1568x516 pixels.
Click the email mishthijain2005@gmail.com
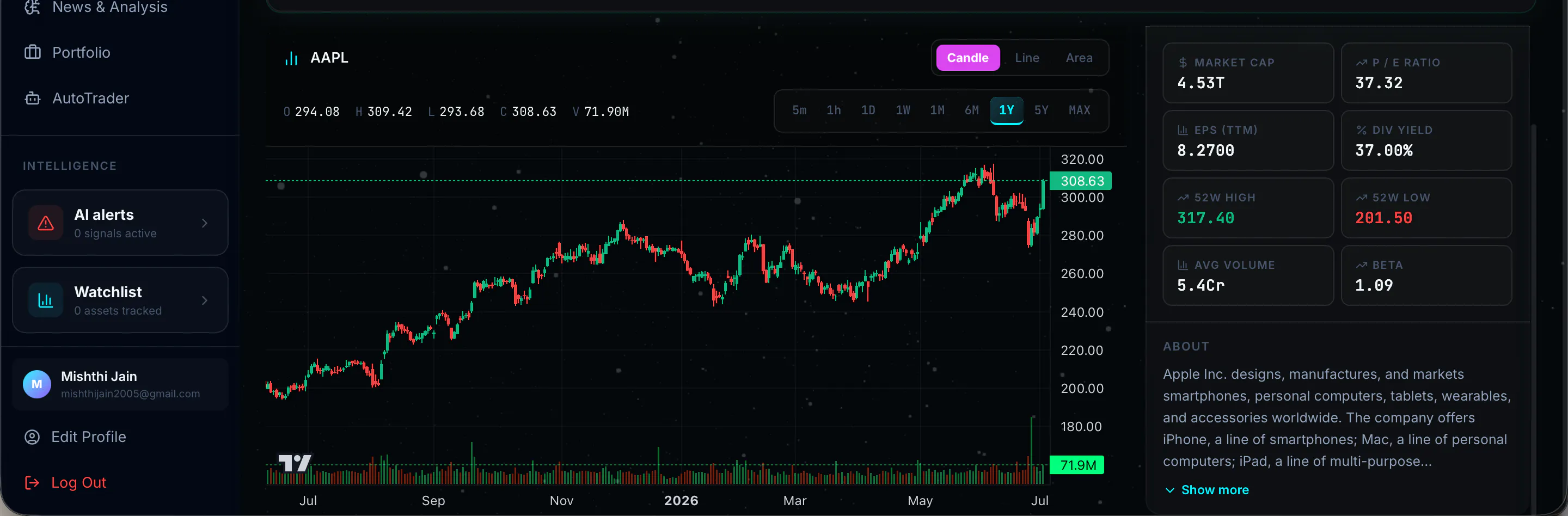(x=130, y=394)
